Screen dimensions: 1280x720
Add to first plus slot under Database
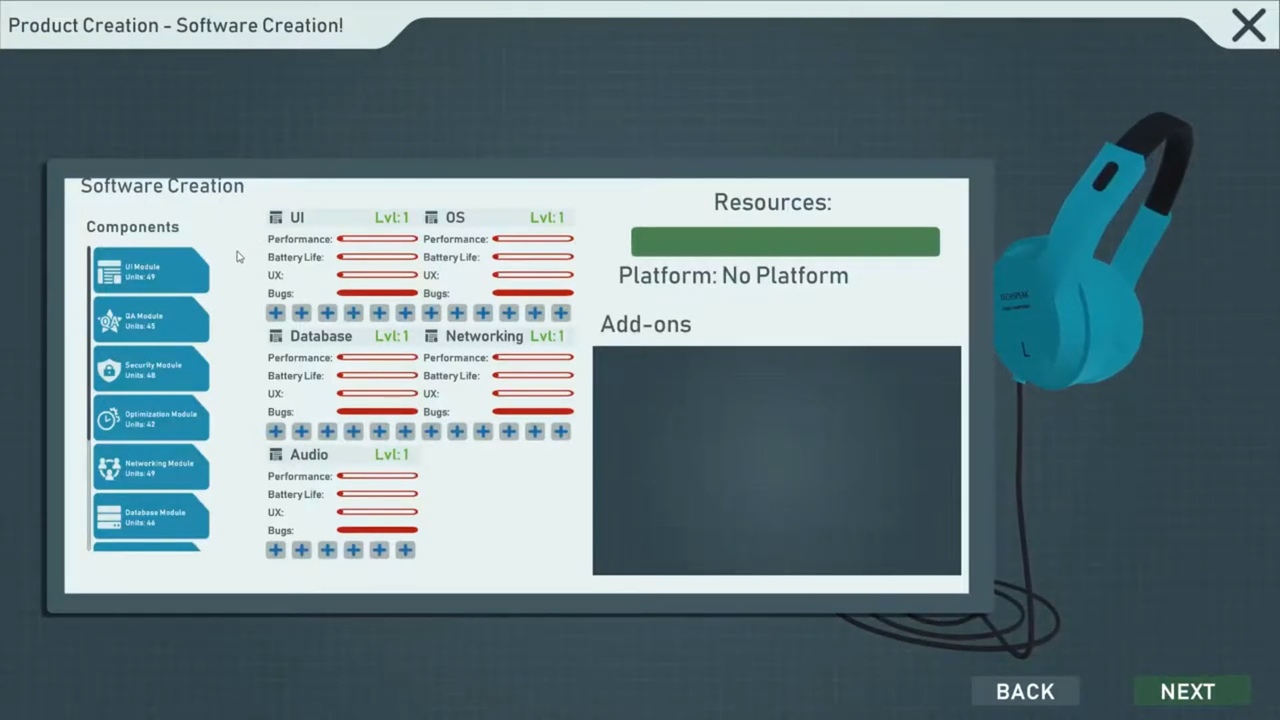(x=276, y=431)
